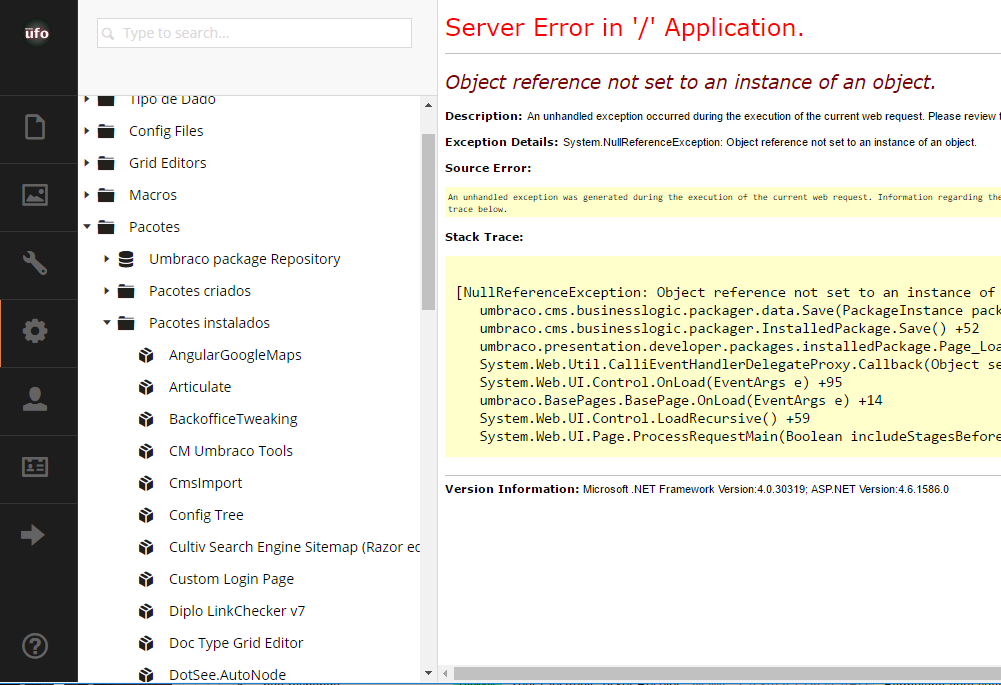Select the Macros tree item

pos(153,195)
